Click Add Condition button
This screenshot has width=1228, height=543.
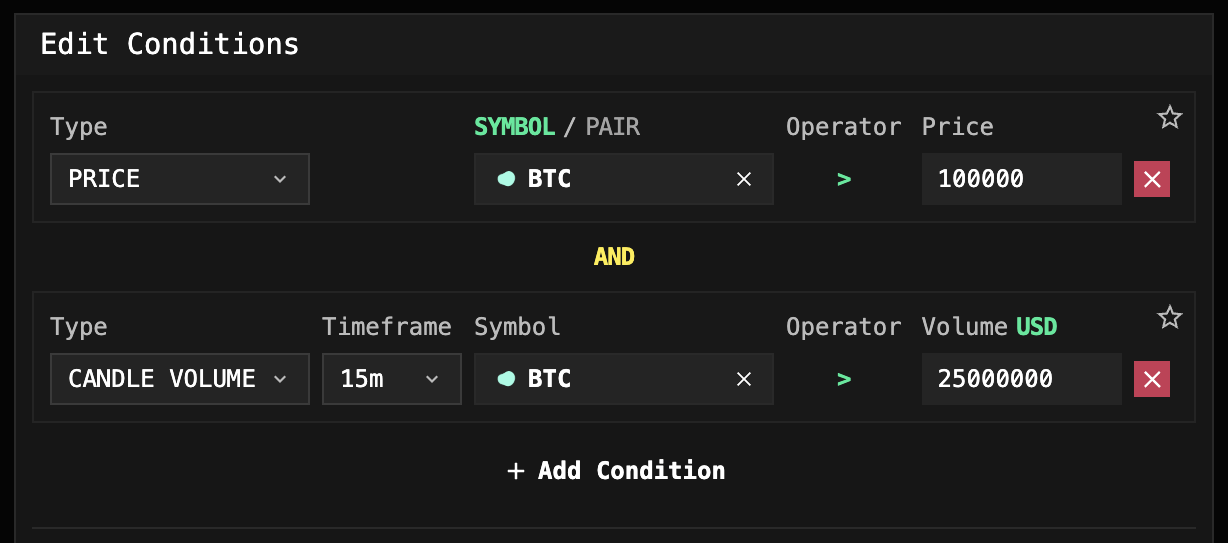616,470
